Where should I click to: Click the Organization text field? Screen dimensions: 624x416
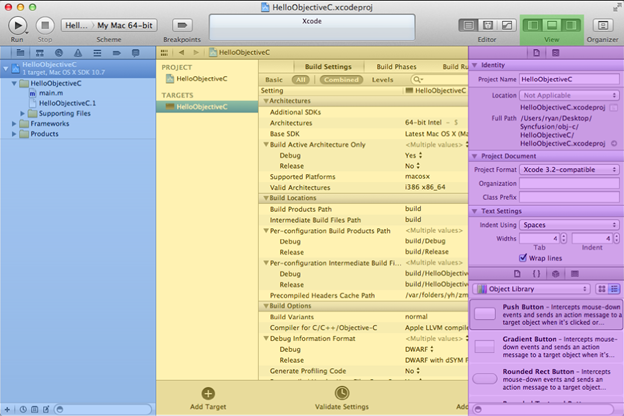click(x=569, y=184)
